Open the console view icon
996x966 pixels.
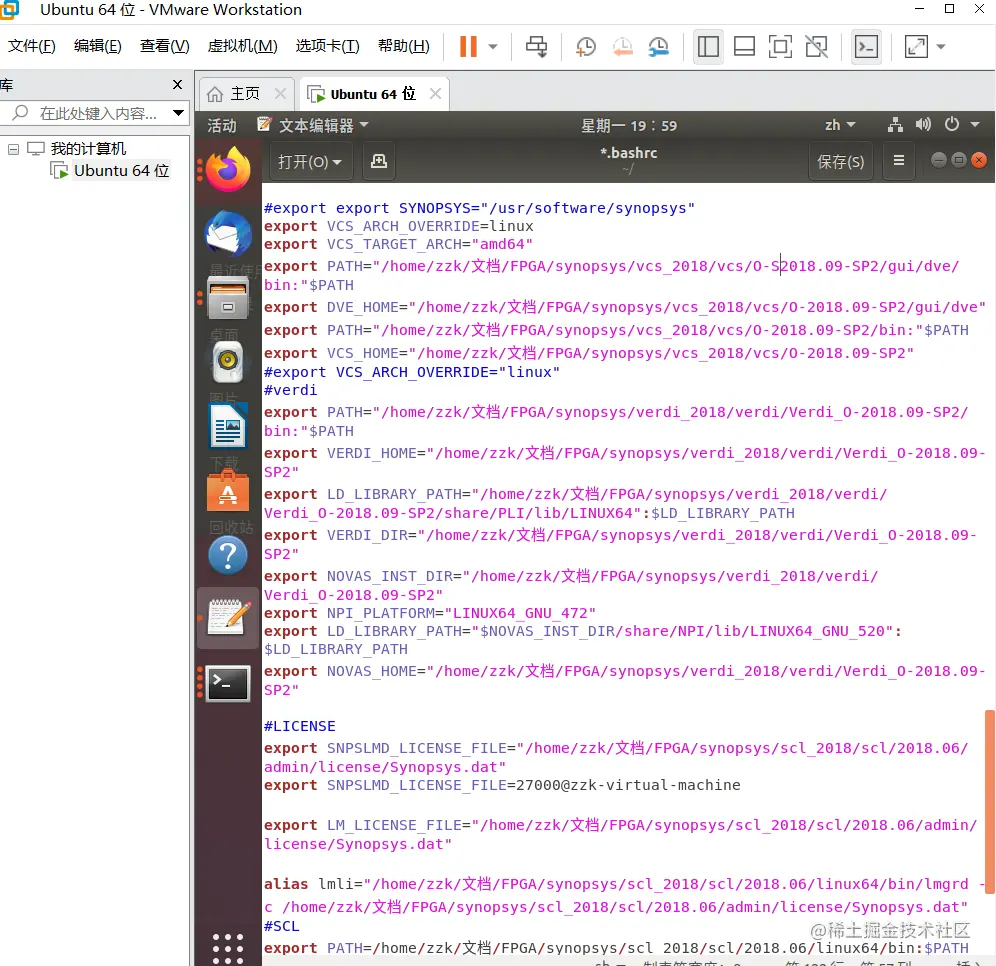tap(866, 46)
